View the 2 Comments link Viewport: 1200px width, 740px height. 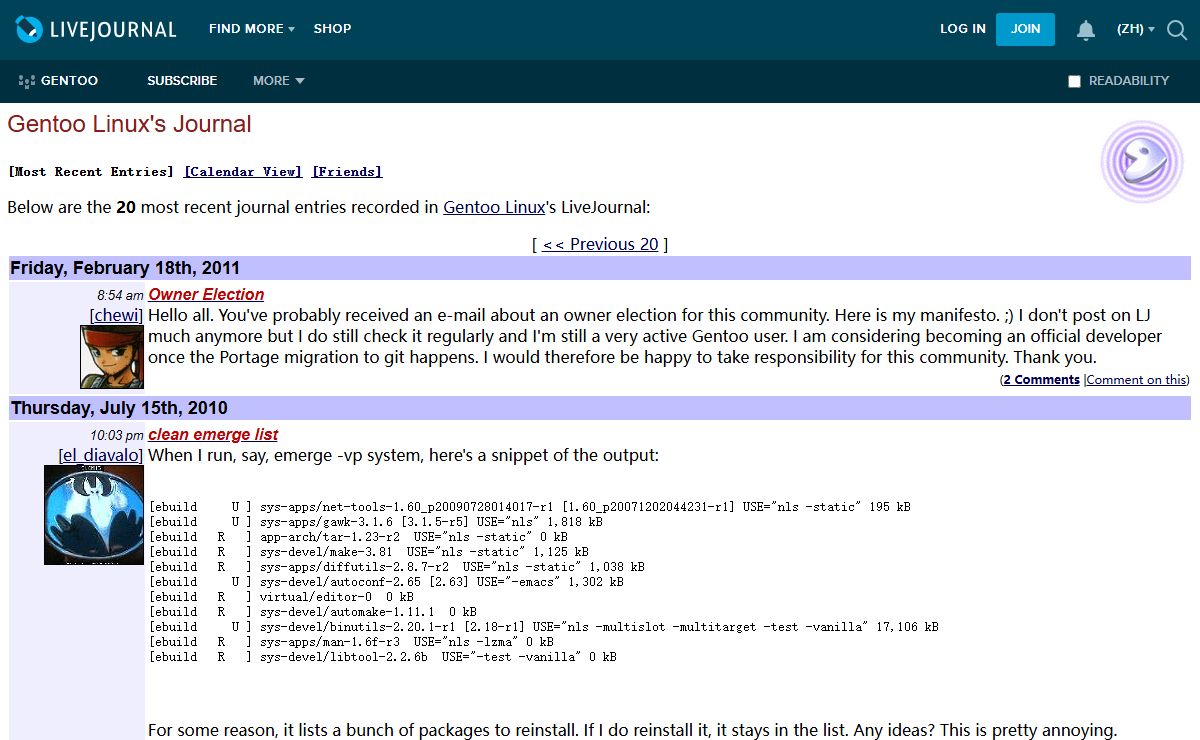pyautogui.click(x=1041, y=380)
